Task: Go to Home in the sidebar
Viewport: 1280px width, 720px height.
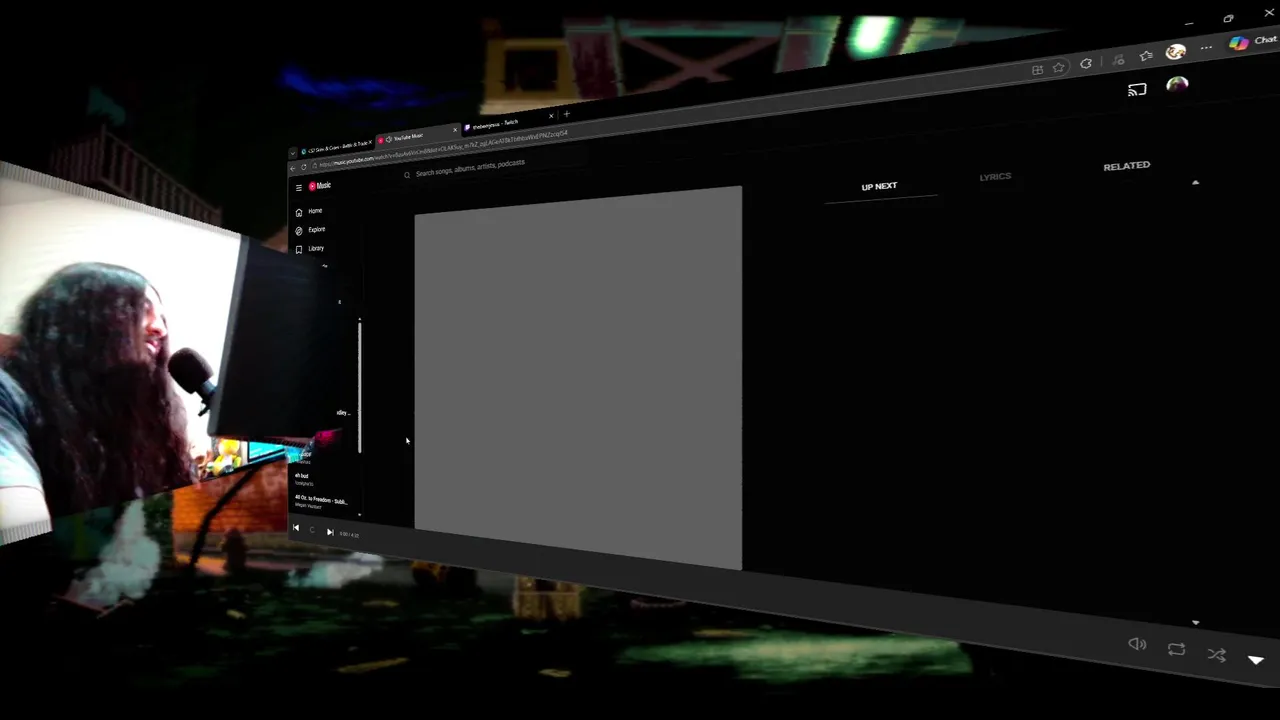Action: click(309, 212)
